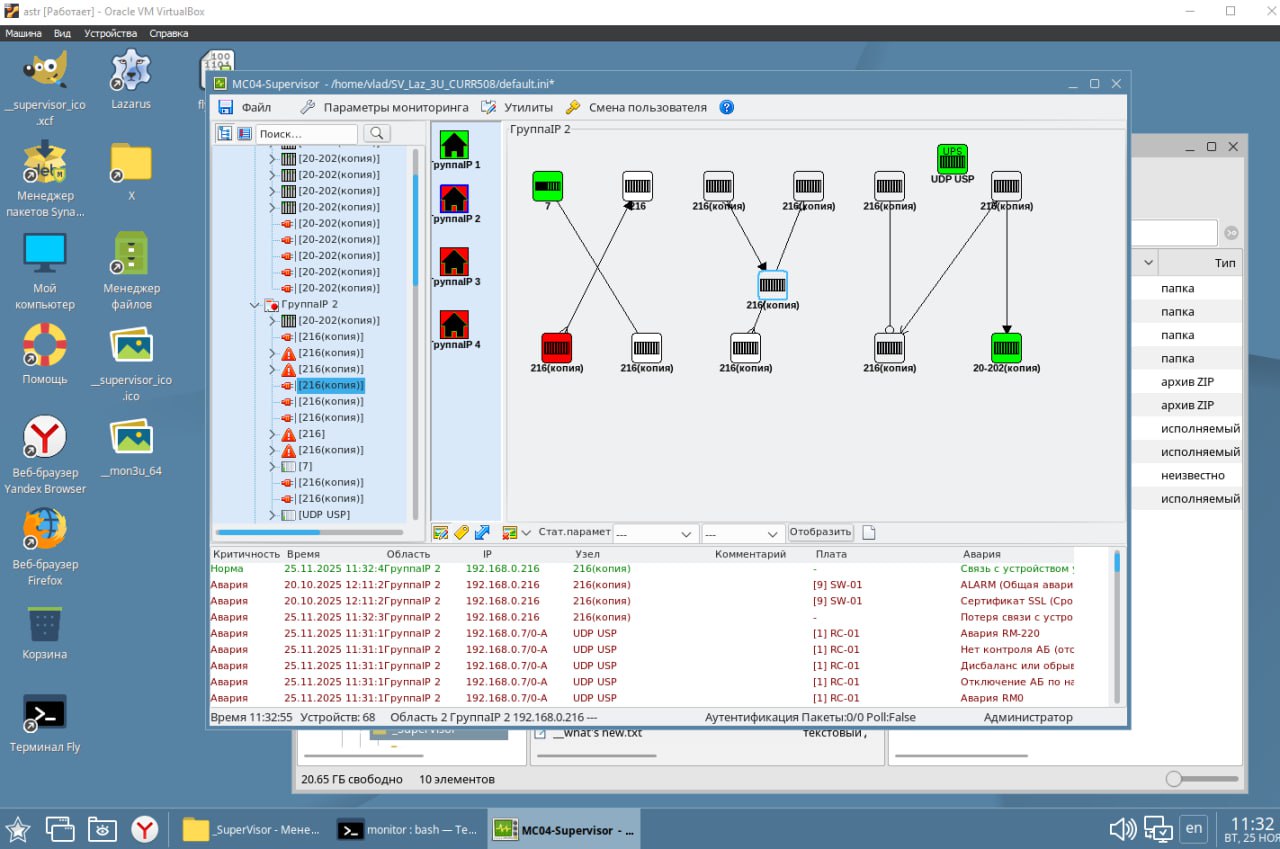Switch to monitor : bash terminal in taskbar
Screen dimensions: 1280x849
(x=408, y=829)
